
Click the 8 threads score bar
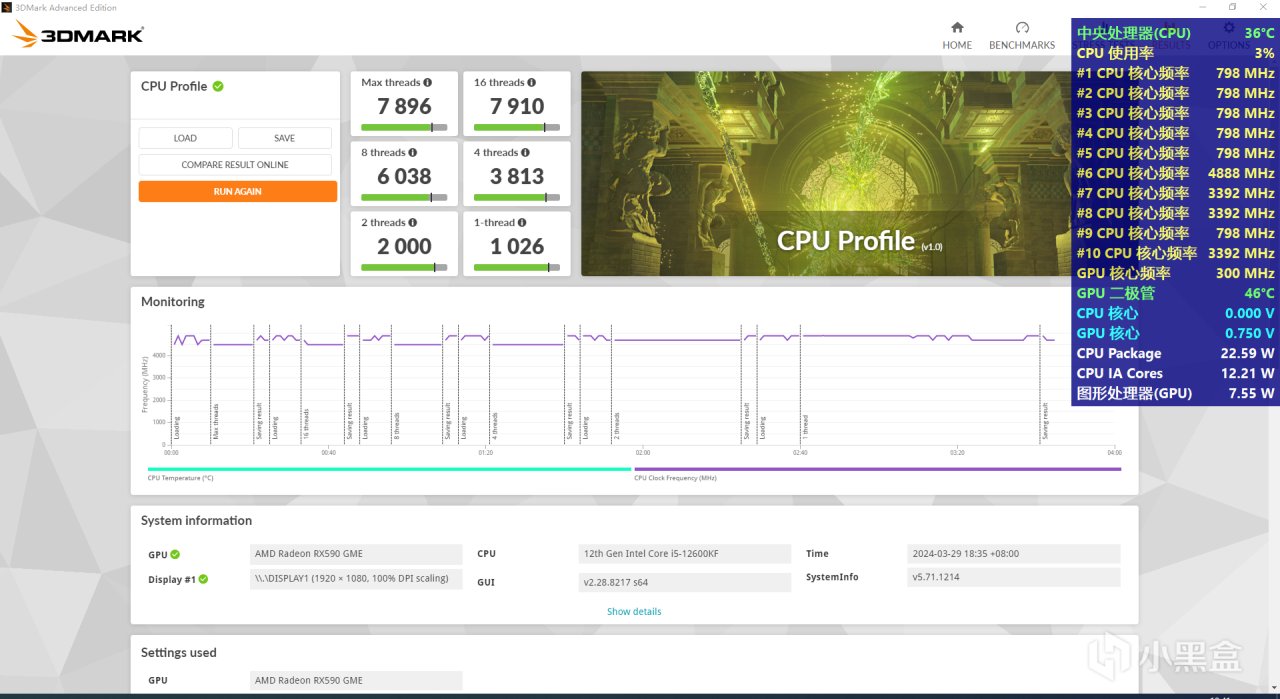[x=404, y=197]
